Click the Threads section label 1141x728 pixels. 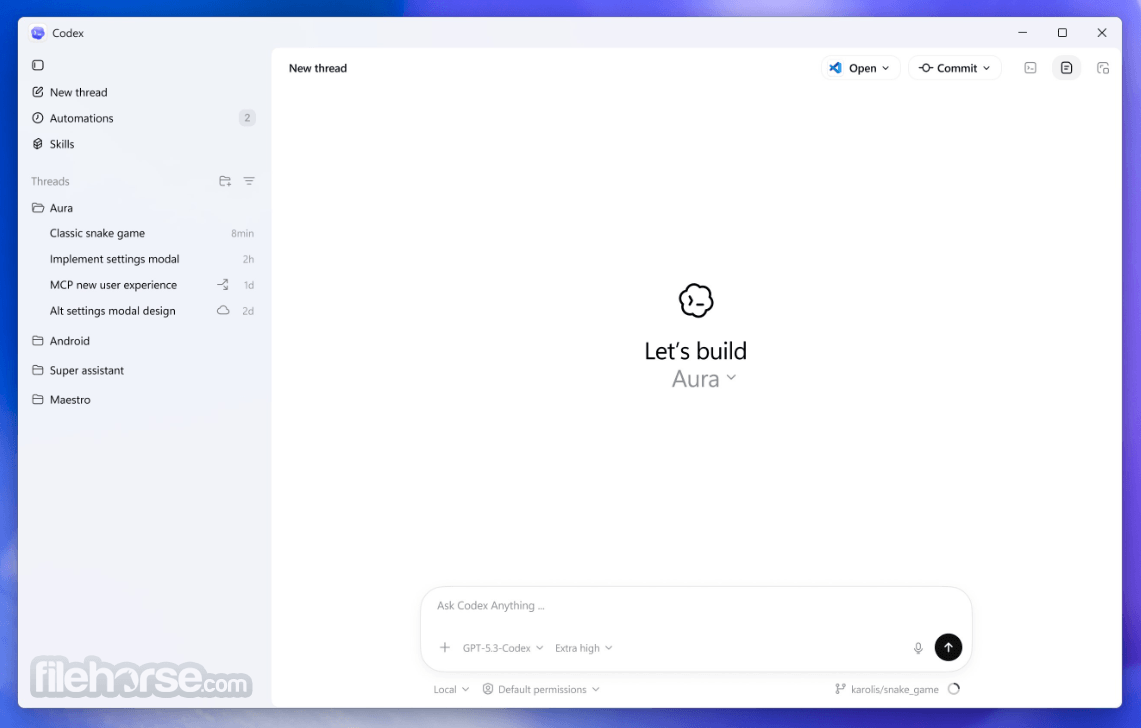50,181
